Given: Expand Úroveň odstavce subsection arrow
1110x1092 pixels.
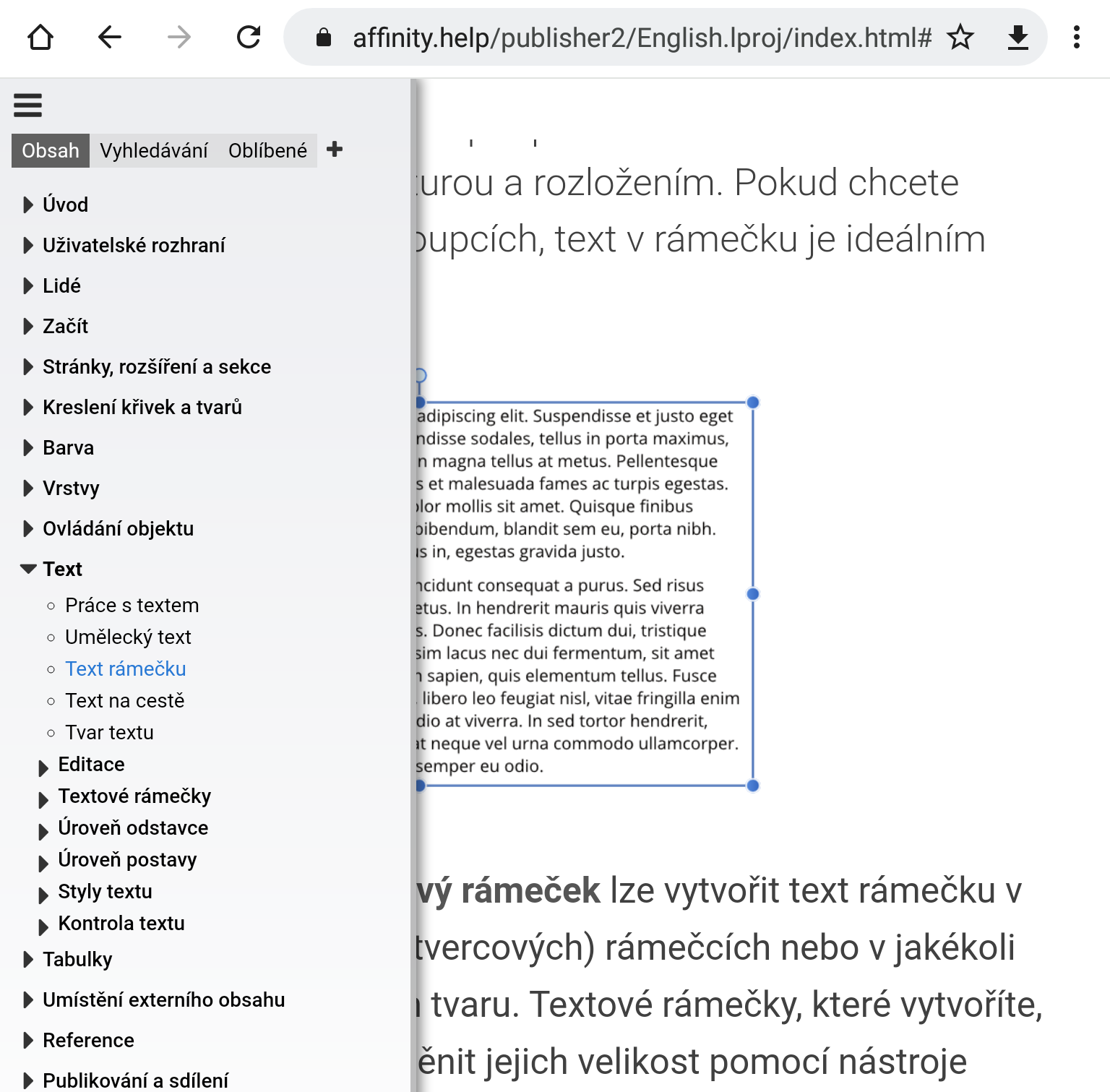Looking at the screenshot, I should (43, 831).
